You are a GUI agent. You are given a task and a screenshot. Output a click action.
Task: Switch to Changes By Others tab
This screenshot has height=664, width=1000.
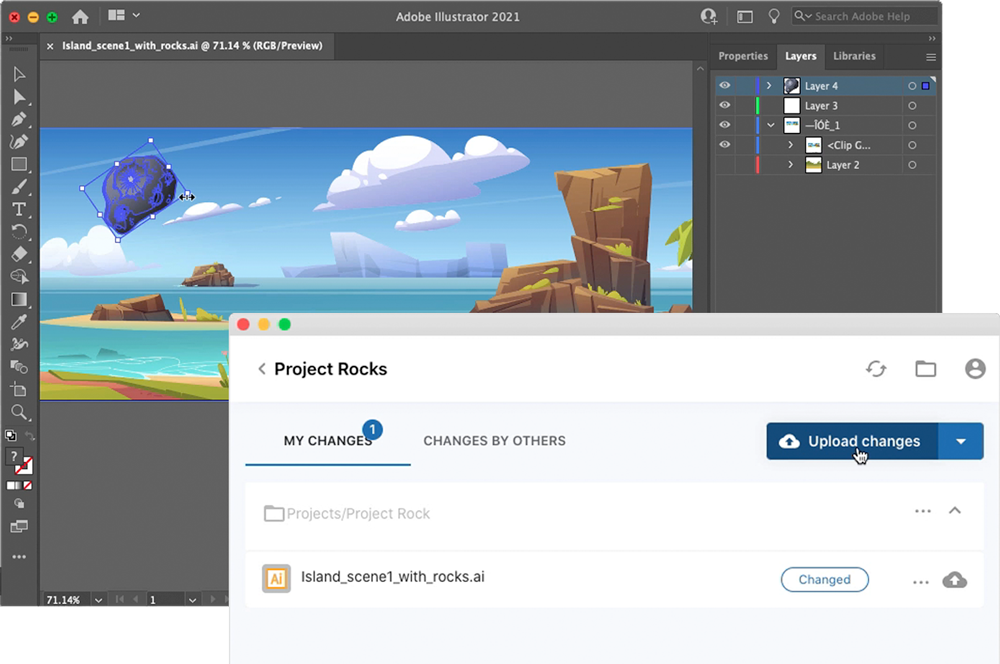(x=494, y=441)
